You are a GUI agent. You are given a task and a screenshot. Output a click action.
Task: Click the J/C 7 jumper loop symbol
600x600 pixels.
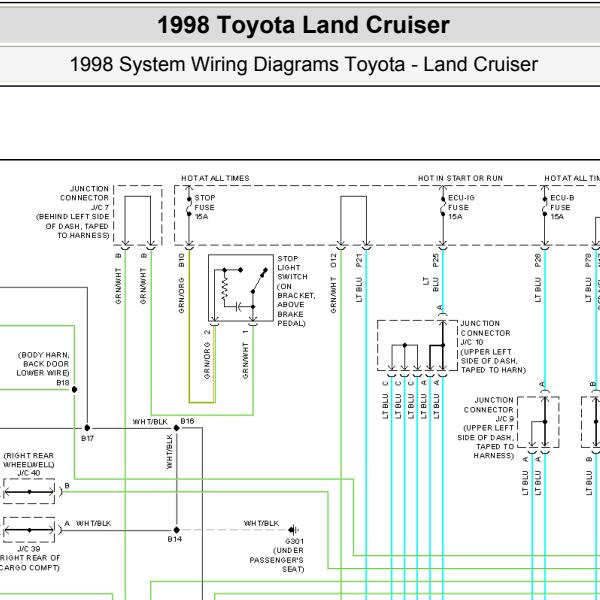pyautogui.click(x=138, y=220)
